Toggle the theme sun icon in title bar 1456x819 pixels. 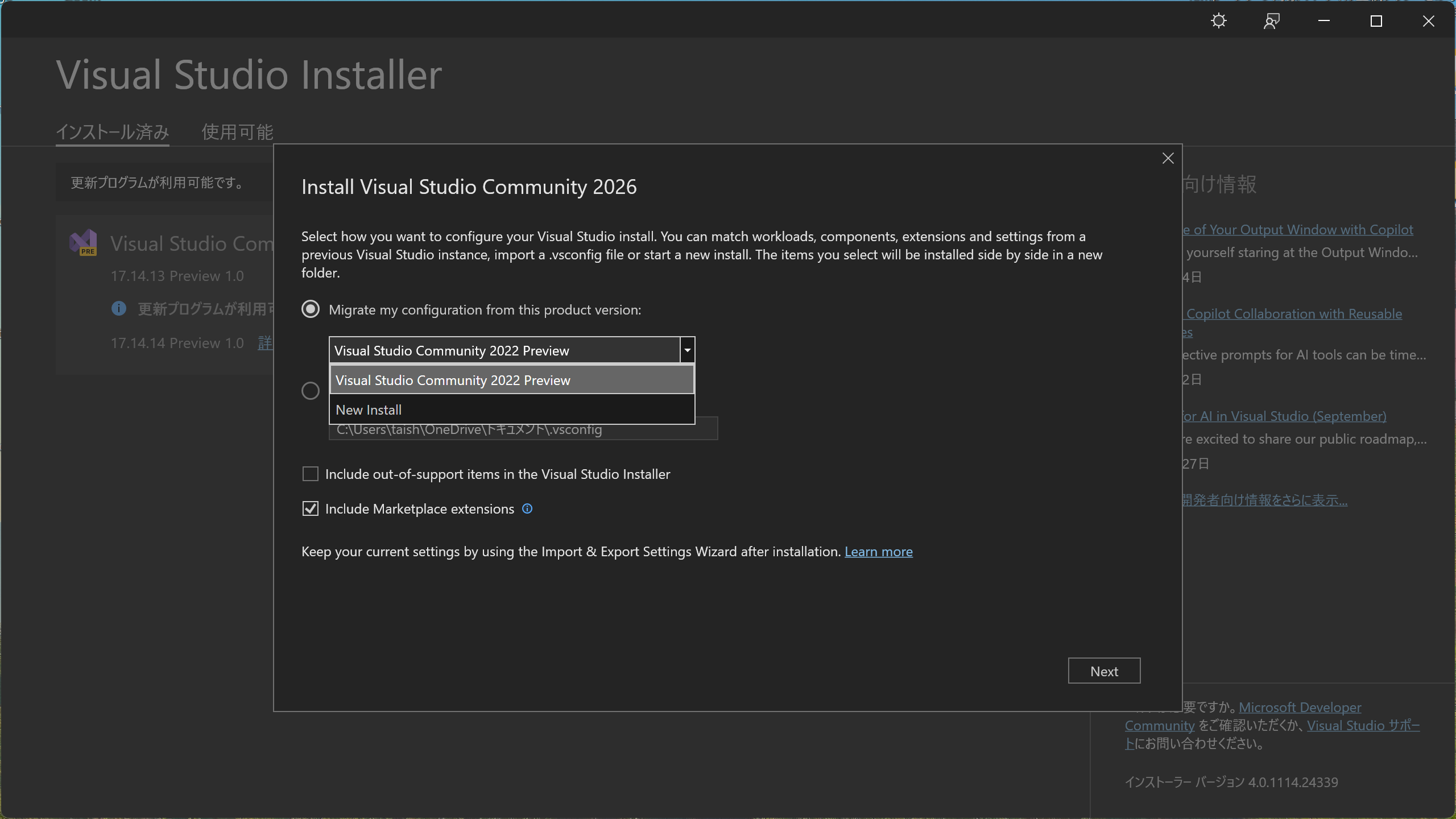pos(1218,21)
